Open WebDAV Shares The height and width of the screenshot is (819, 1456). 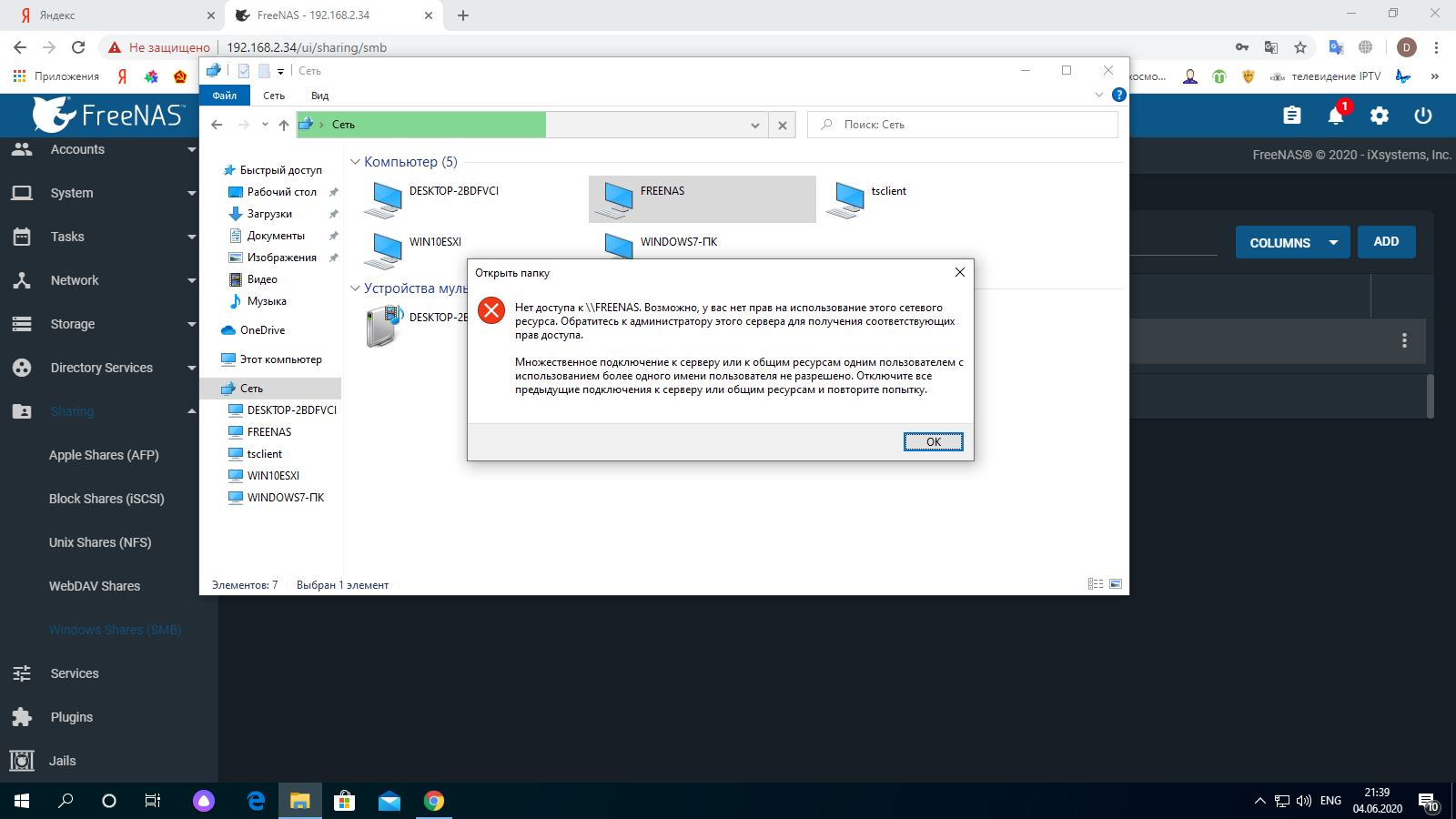coord(95,586)
